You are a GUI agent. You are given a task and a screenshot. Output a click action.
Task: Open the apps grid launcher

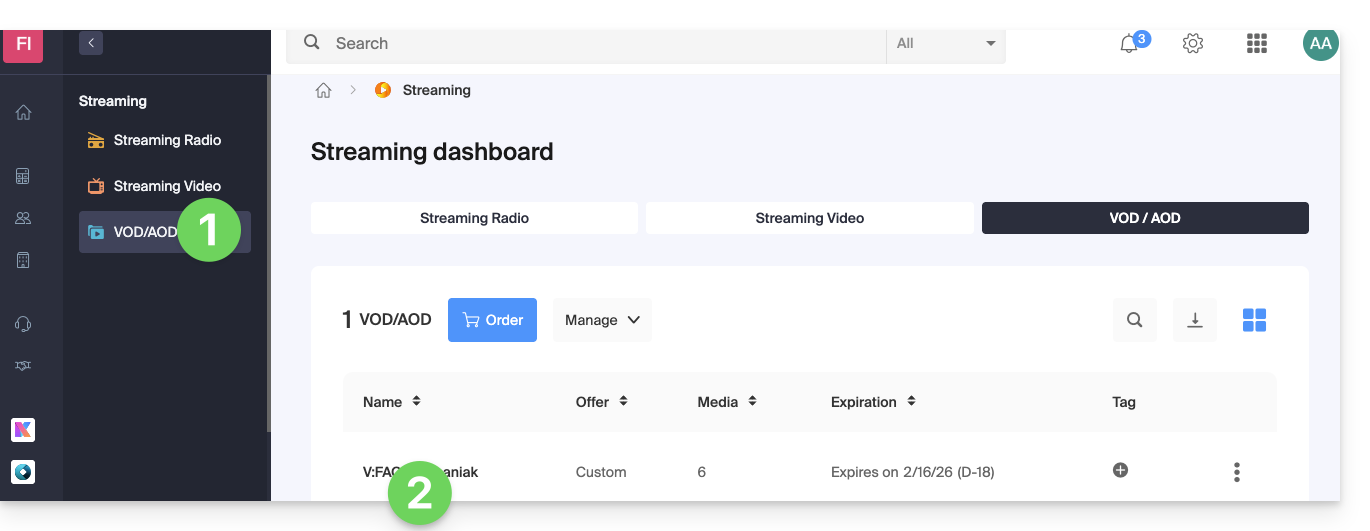1256,44
